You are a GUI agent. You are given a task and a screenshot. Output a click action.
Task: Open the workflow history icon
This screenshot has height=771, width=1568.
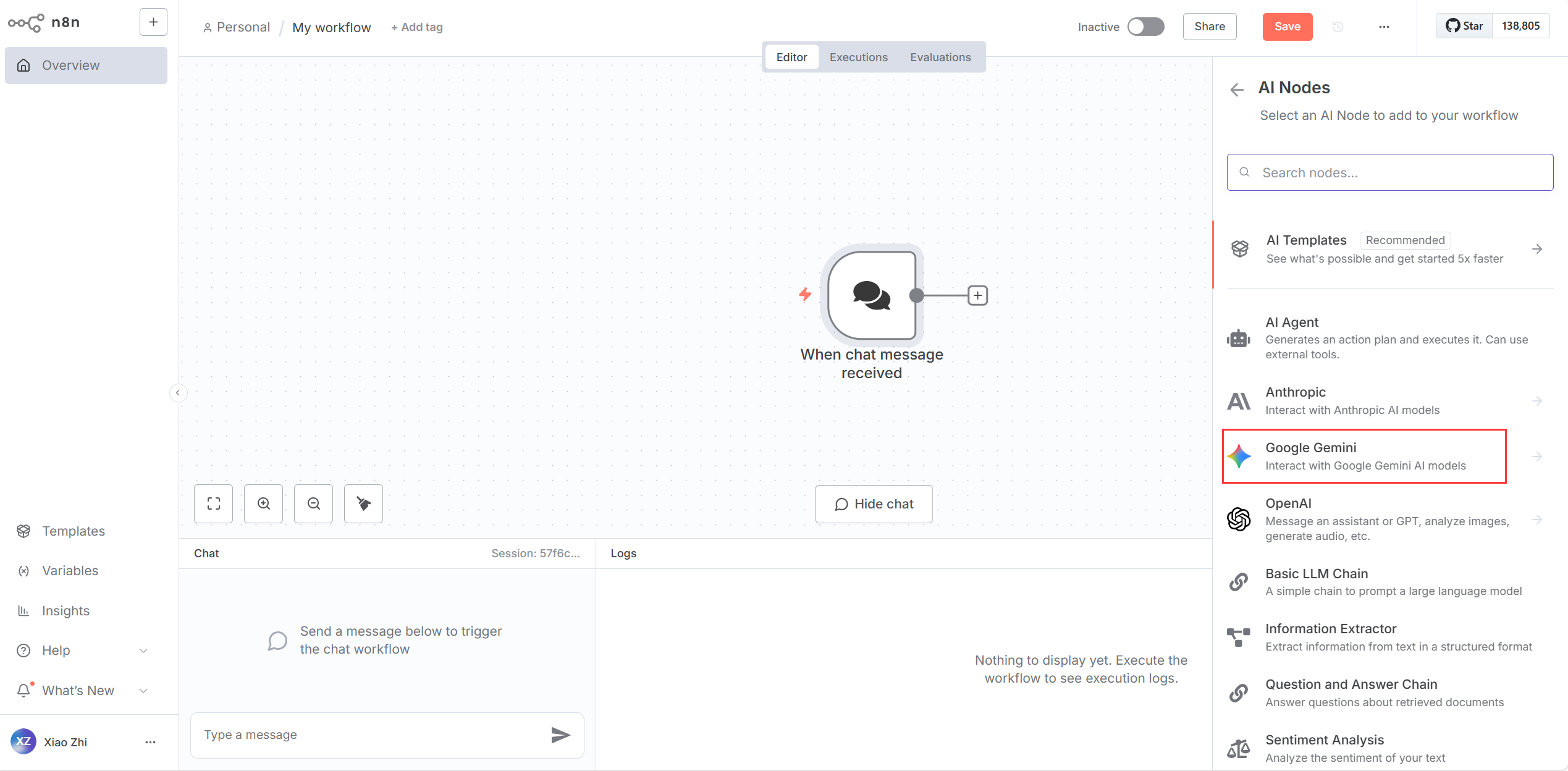click(1338, 27)
